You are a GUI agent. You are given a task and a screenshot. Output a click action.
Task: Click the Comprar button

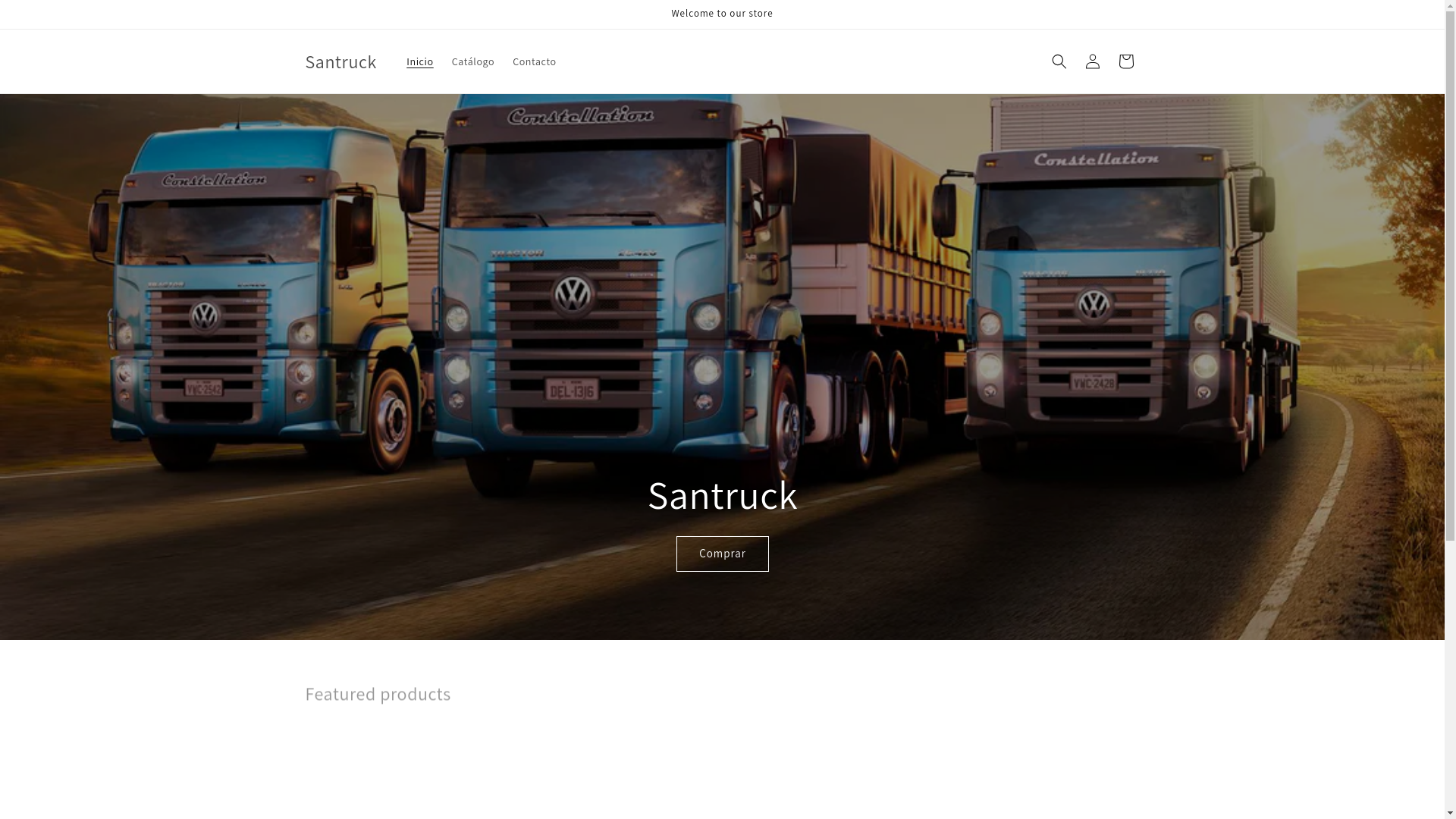click(x=722, y=554)
